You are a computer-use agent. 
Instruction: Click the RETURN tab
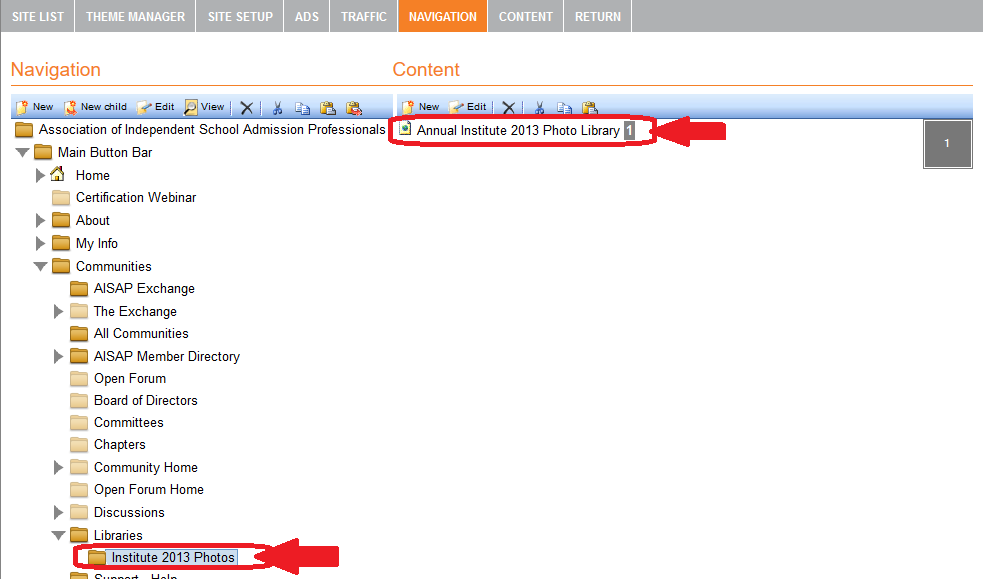pos(597,16)
